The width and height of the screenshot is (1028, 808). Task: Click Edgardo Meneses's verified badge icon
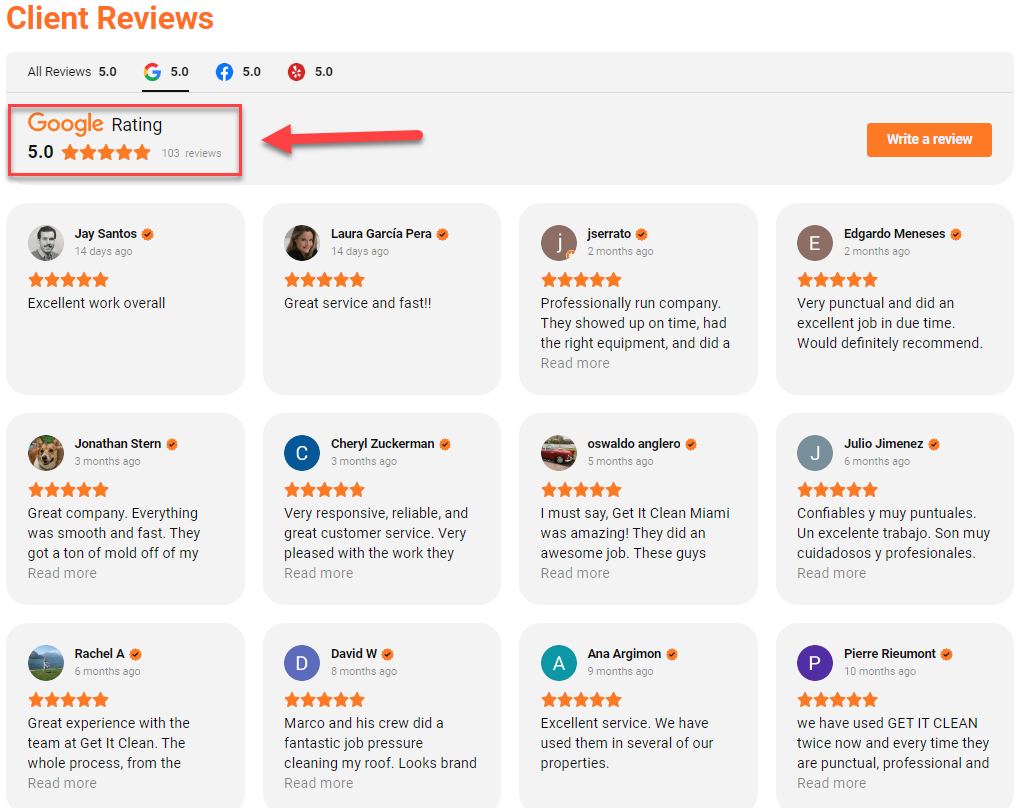[956, 234]
